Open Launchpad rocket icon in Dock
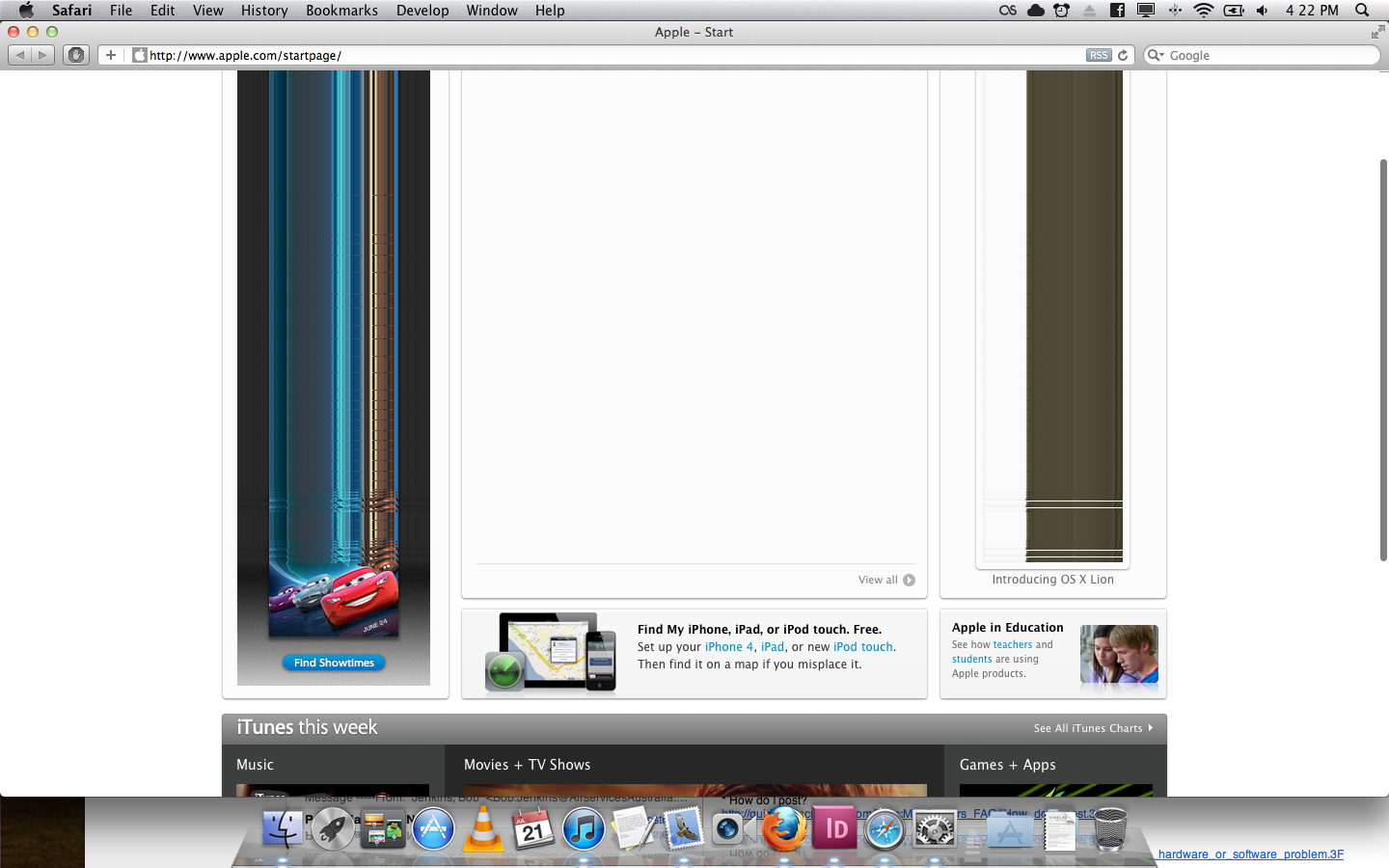The height and width of the screenshot is (868, 1389). click(x=333, y=828)
